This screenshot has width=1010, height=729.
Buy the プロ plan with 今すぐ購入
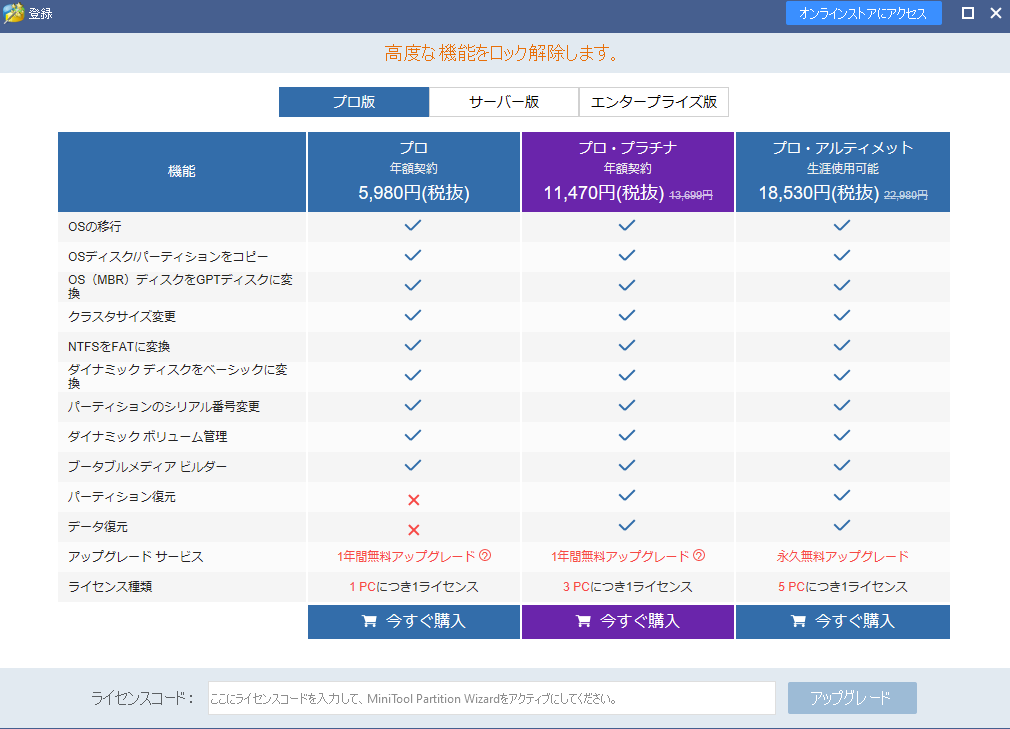click(x=414, y=621)
